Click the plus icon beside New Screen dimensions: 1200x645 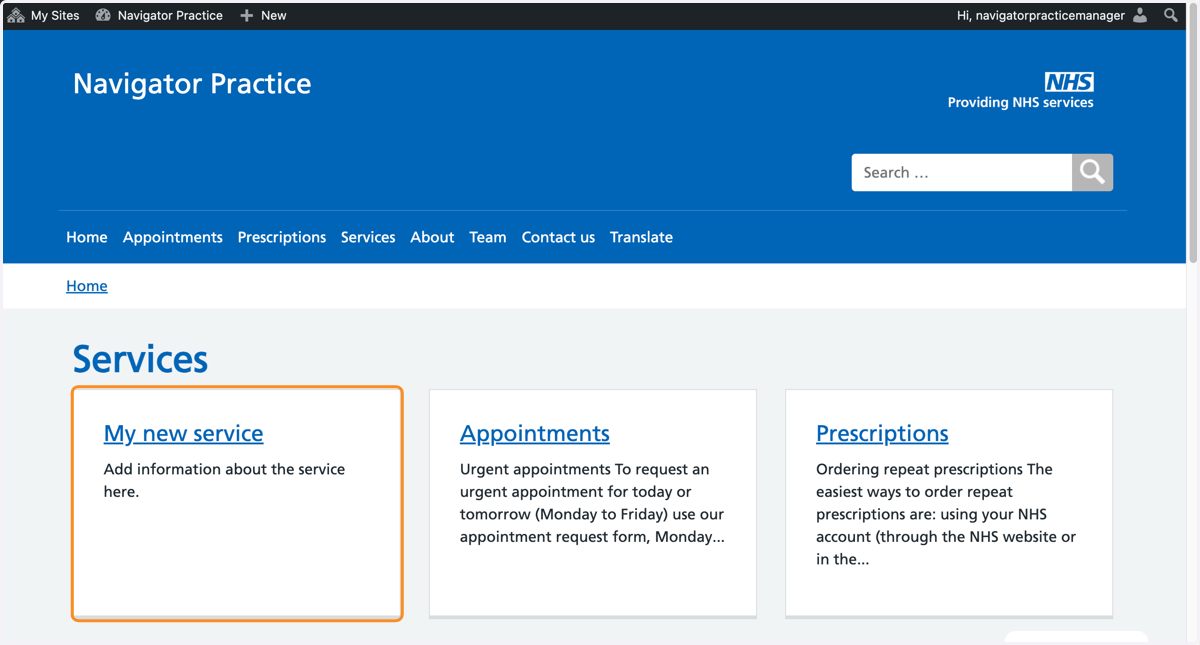[247, 15]
